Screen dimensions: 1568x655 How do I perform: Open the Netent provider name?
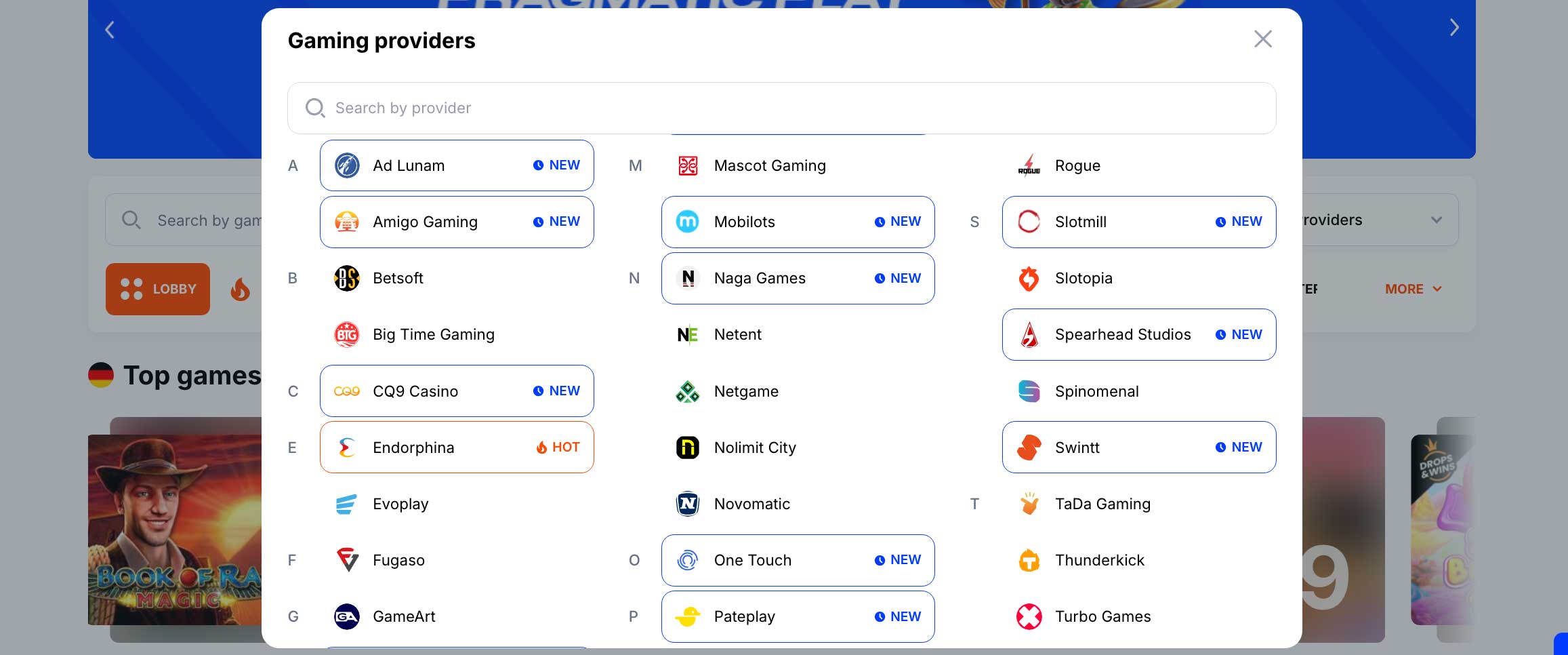tap(737, 334)
